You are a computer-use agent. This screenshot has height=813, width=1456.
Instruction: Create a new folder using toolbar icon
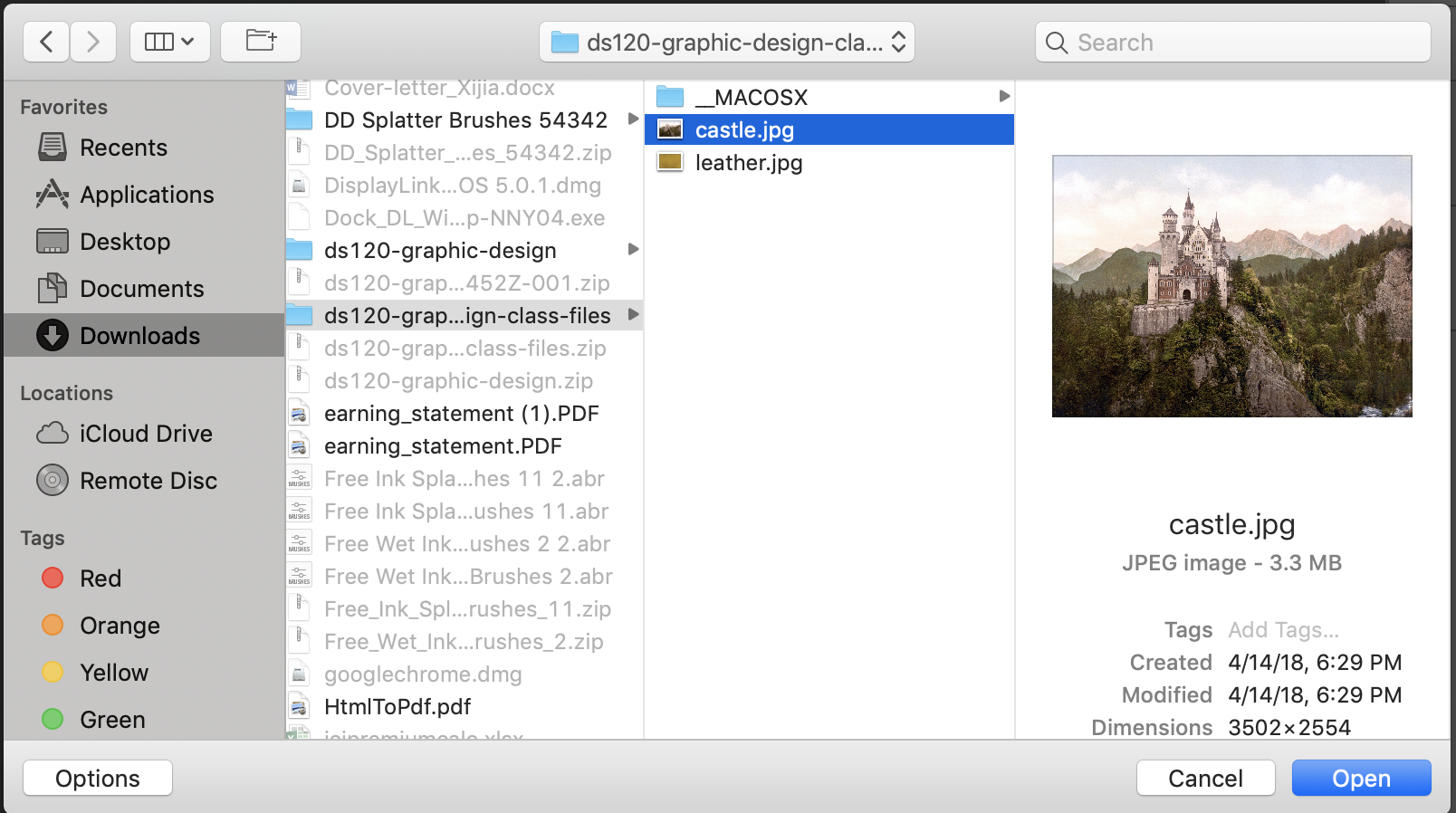(261, 42)
